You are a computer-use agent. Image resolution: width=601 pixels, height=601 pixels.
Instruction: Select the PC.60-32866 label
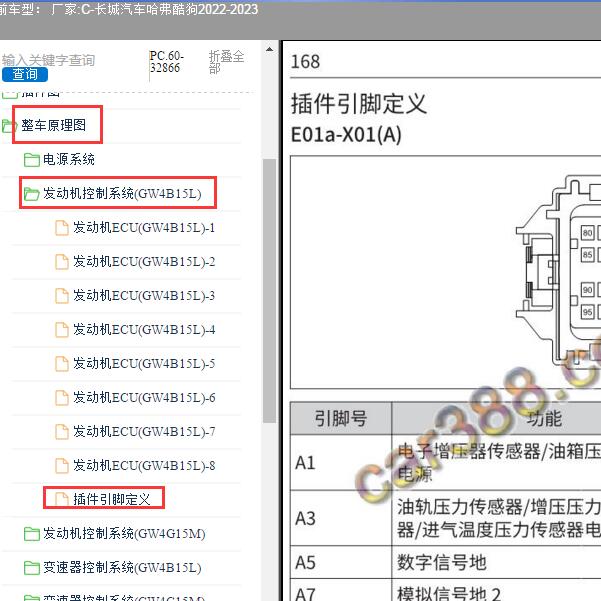167,62
